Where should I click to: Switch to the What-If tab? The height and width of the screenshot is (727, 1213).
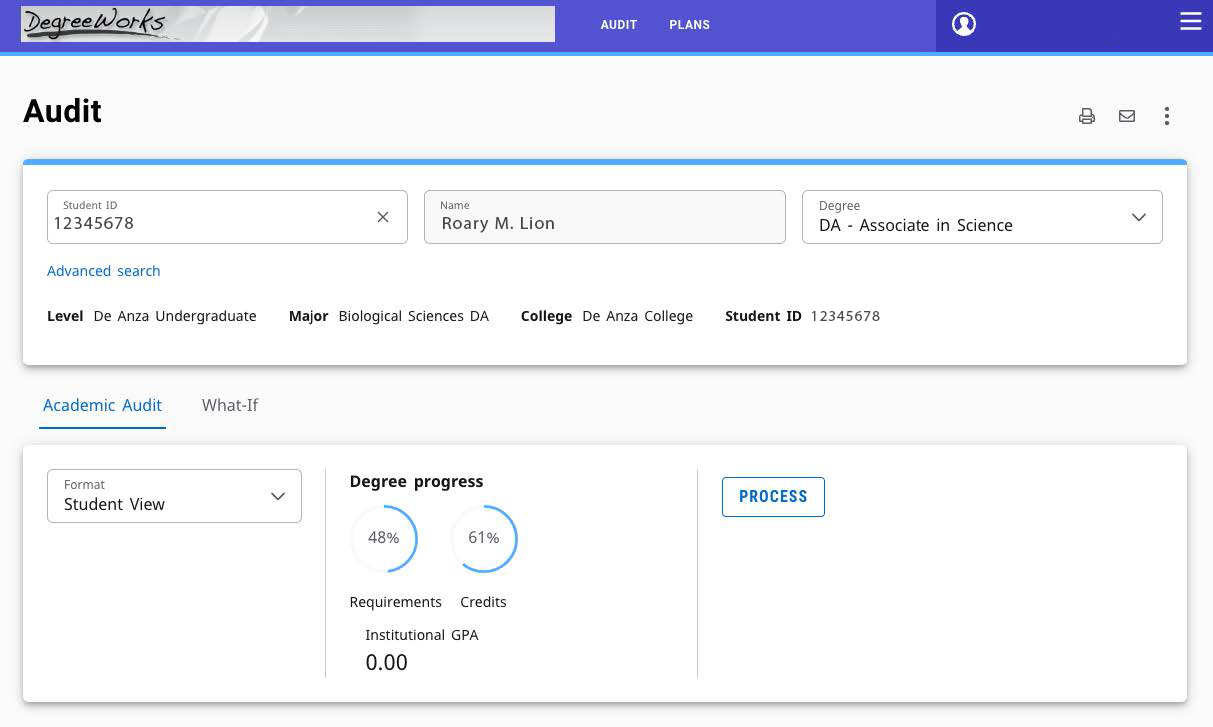(x=230, y=405)
